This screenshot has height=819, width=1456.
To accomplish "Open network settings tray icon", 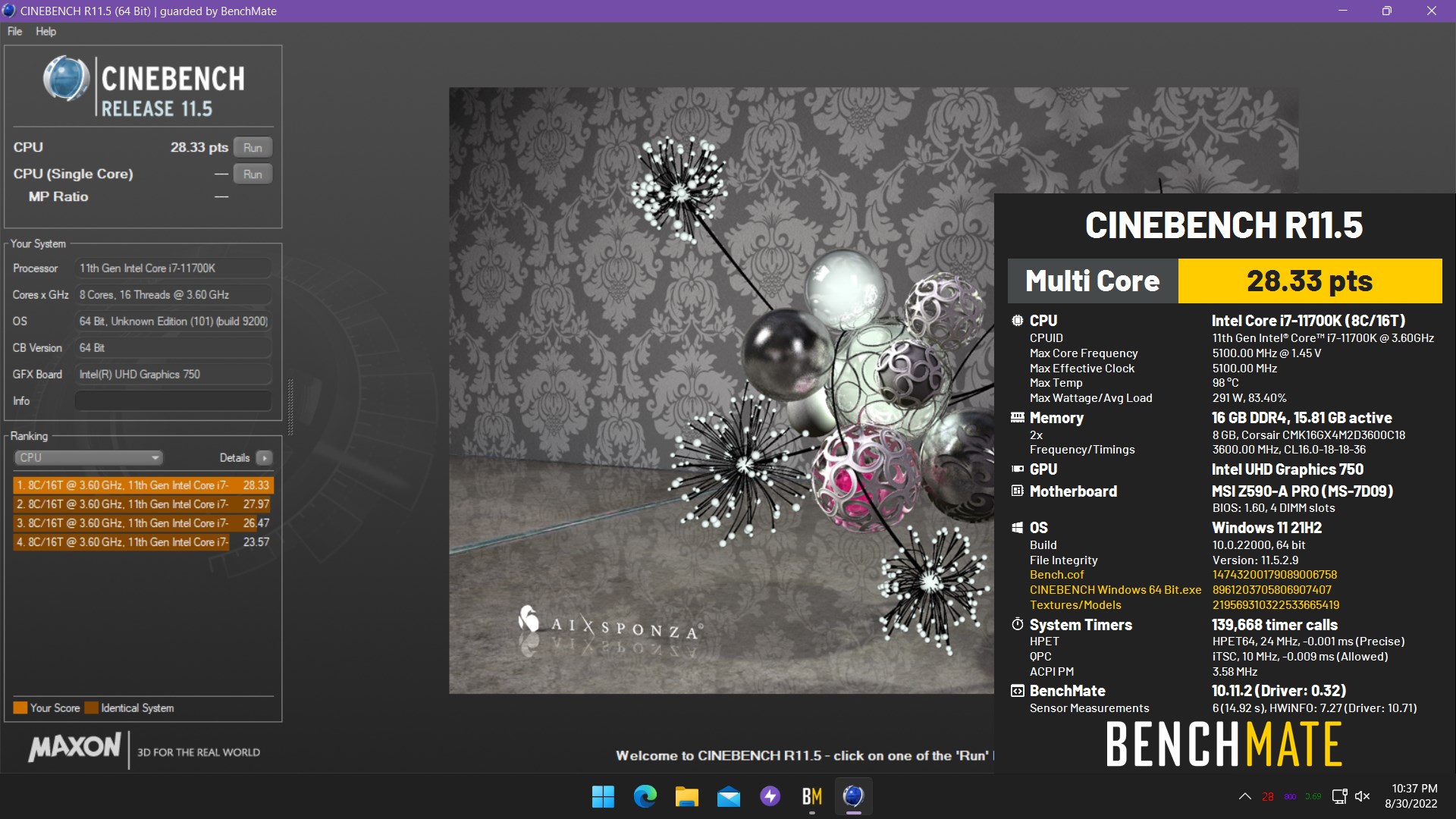I will pos(1339,796).
